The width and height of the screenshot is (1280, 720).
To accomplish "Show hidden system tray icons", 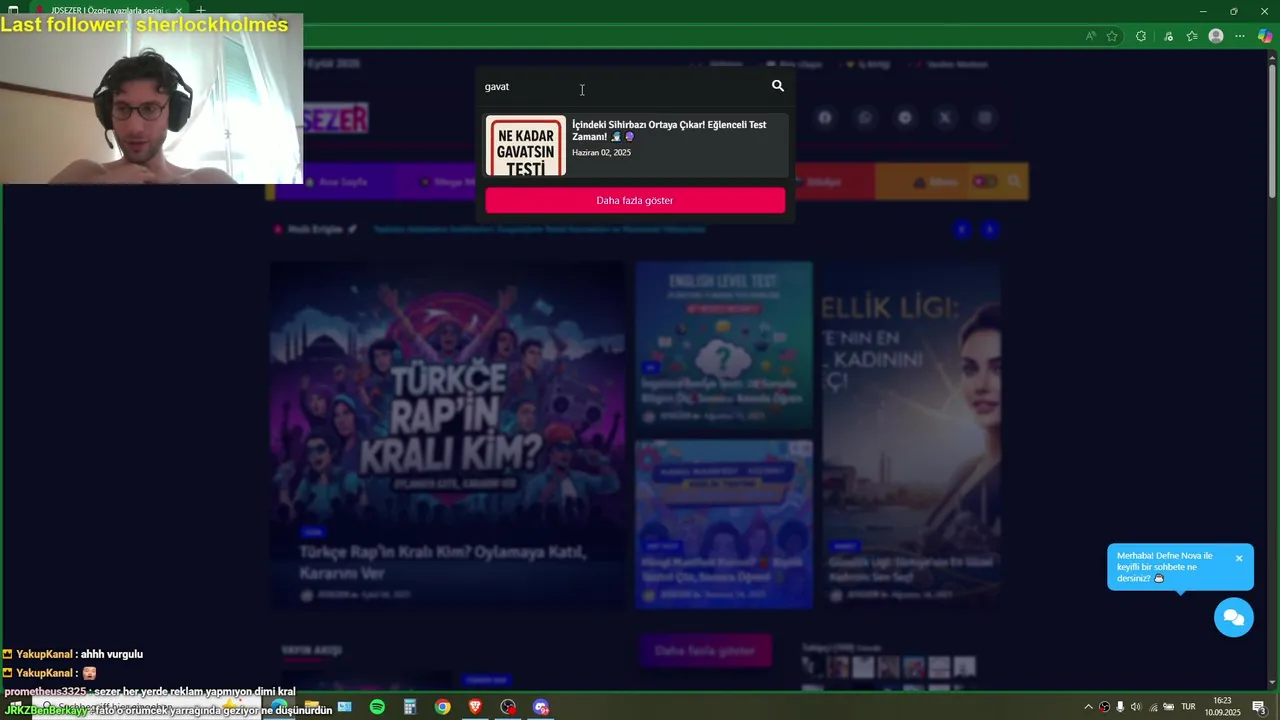I will [1088, 707].
